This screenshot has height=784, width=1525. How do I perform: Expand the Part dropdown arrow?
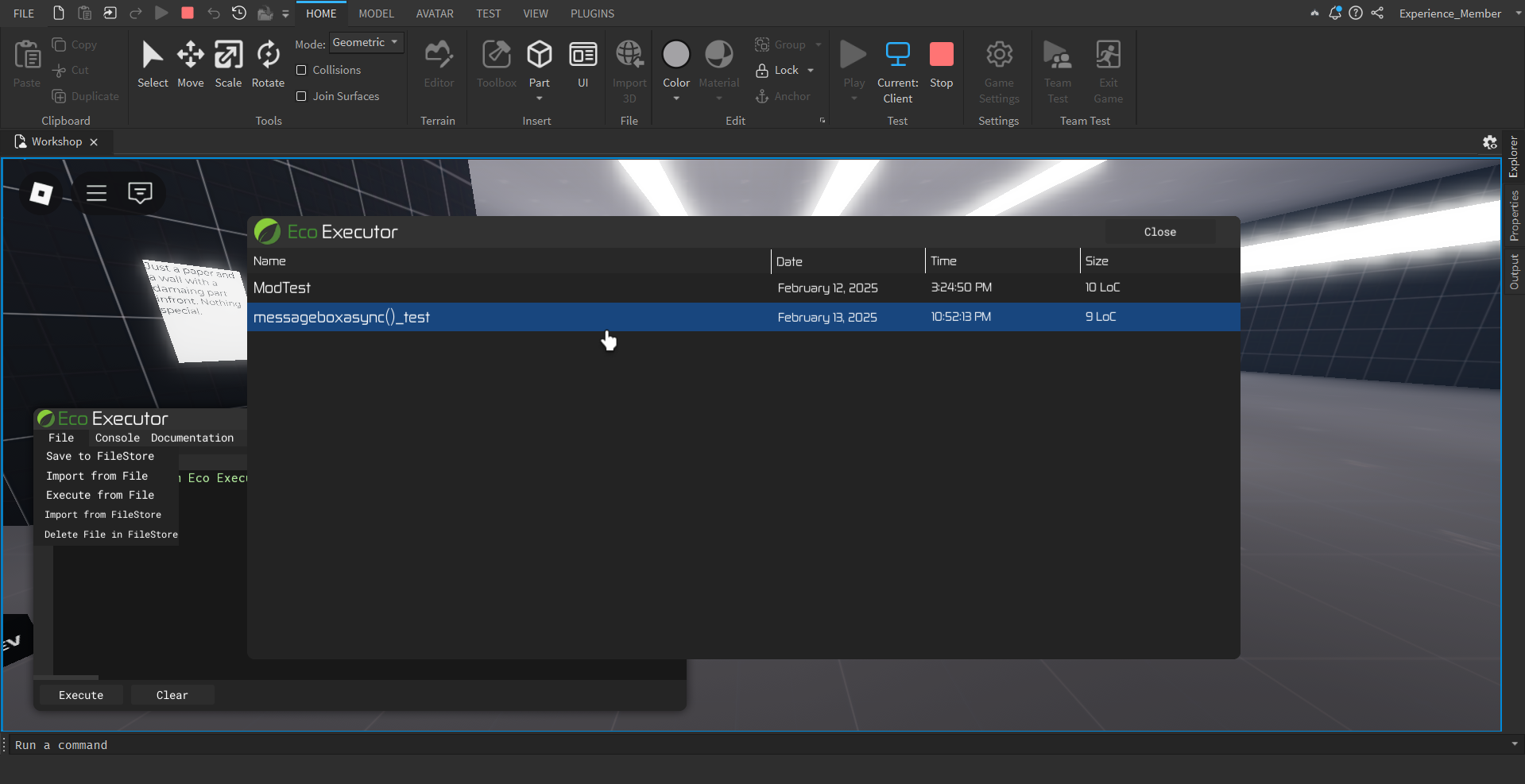(x=540, y=98)
